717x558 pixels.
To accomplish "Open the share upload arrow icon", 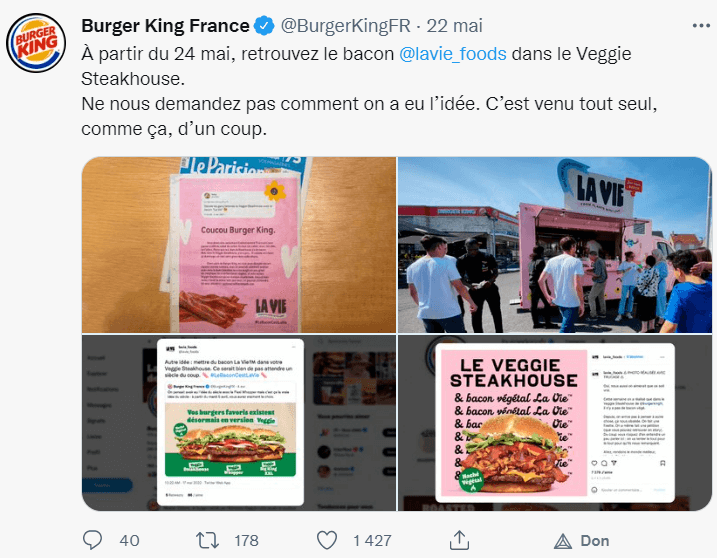I will coord(460,540).
